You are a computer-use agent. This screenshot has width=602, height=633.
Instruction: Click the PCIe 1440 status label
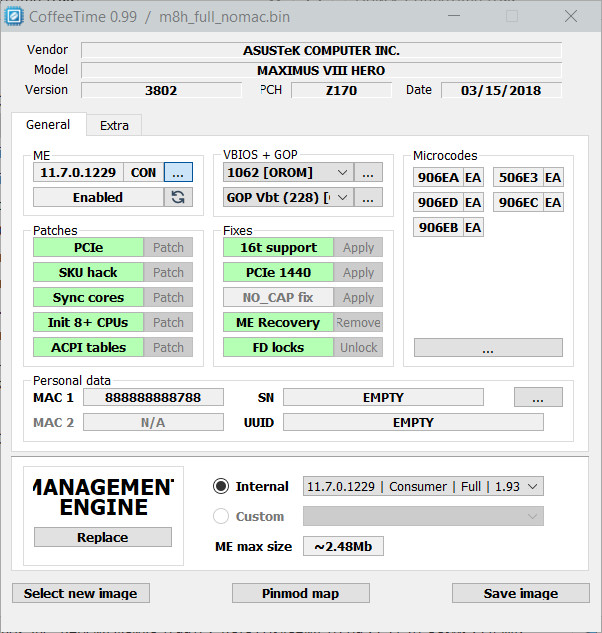tap(279, 272)
